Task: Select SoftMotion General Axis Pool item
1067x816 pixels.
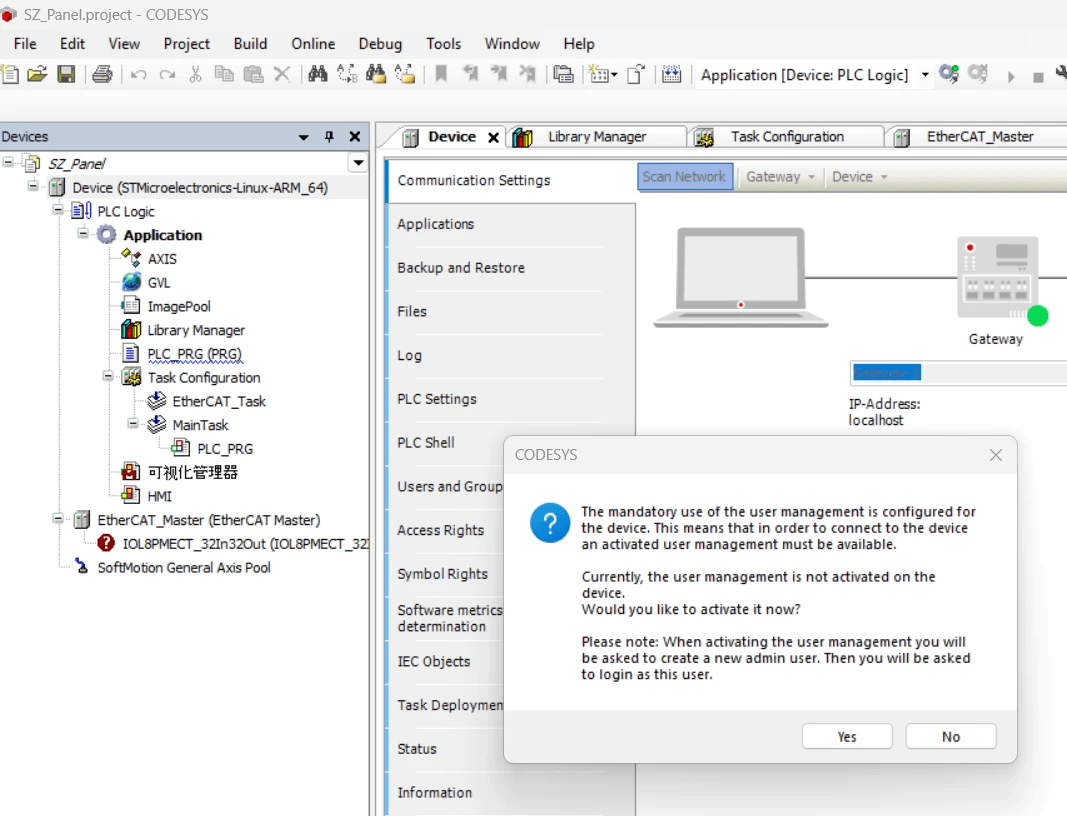Action: 184,568
